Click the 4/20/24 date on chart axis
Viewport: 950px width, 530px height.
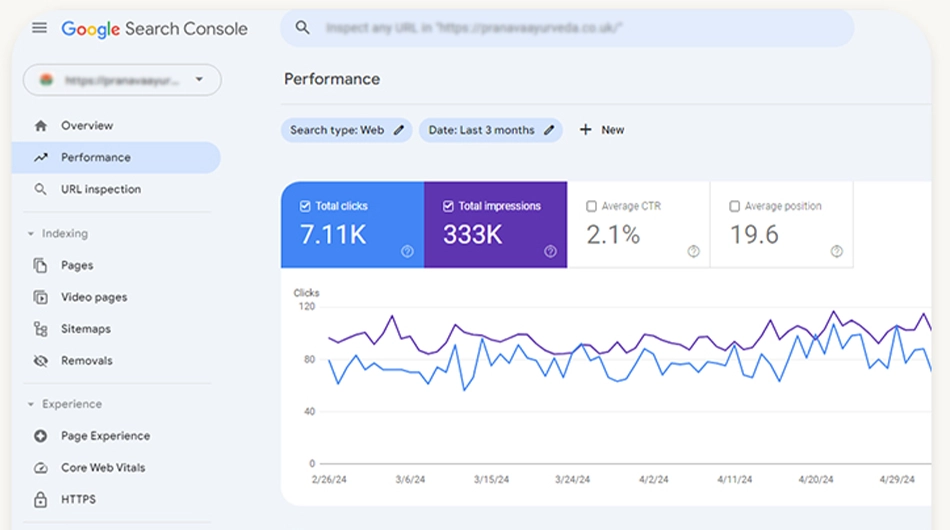815,480
